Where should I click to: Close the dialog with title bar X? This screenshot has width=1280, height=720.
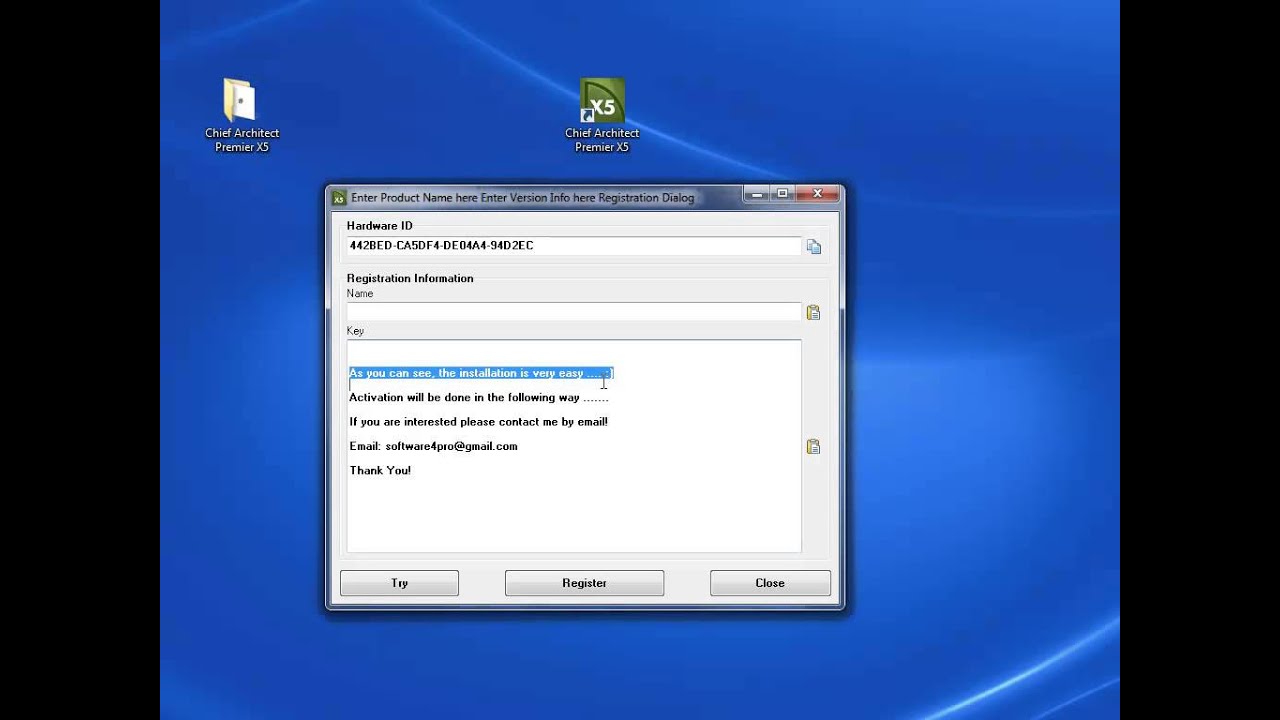(x=817, y=194)
